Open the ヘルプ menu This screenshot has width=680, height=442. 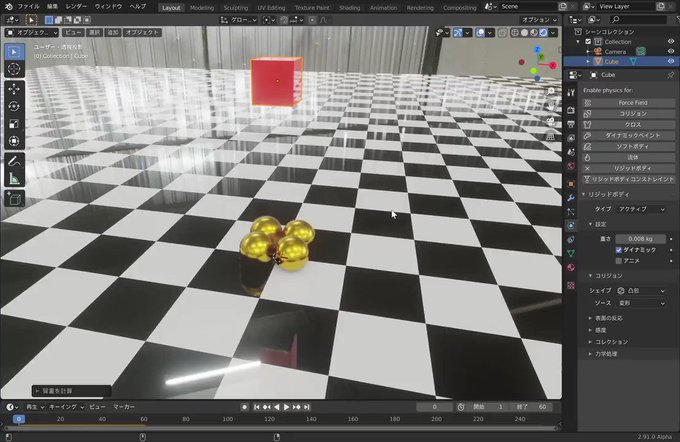[x=138, y=7]
